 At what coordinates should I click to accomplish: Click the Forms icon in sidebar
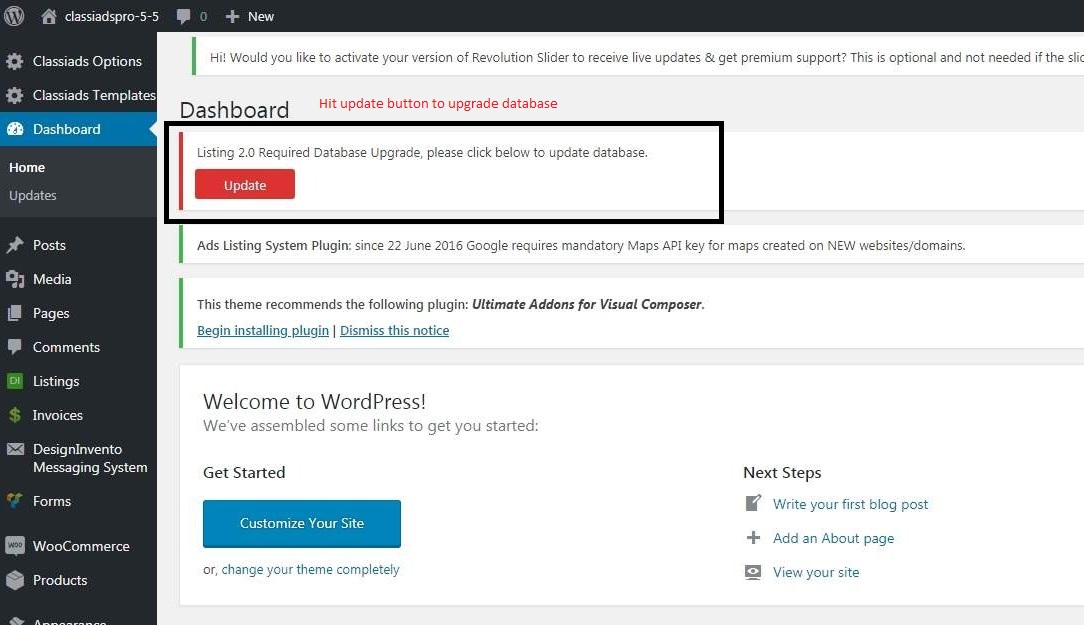tap(15, 501)
